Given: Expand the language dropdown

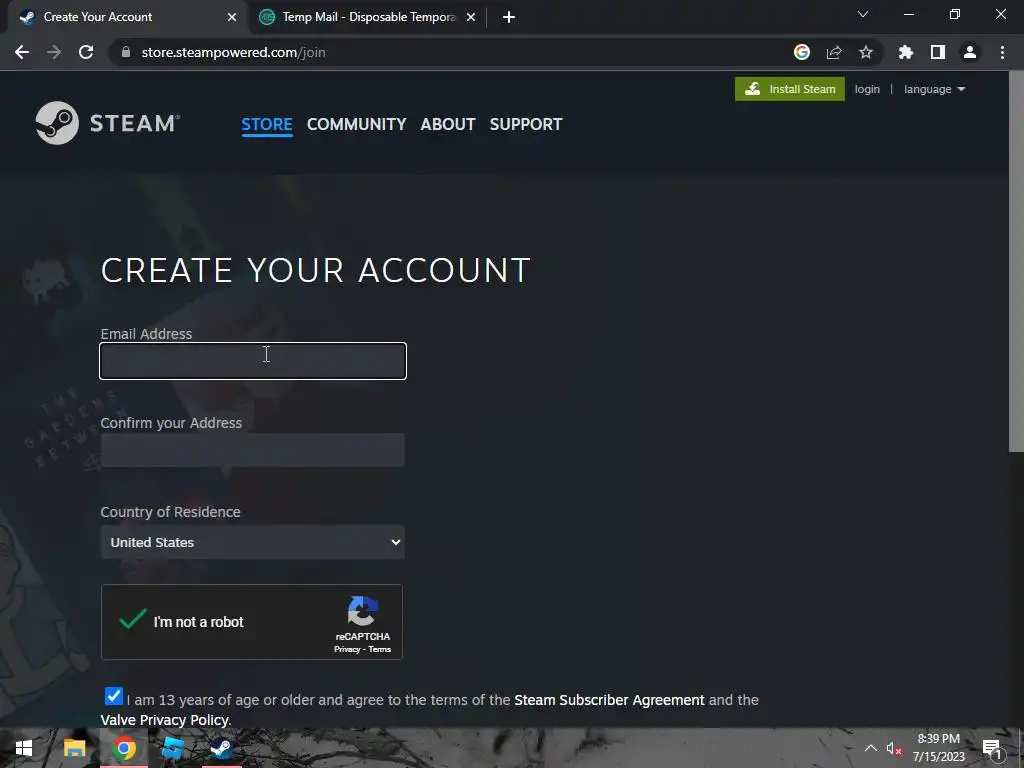Looking at the screenshot, I should 935,89.
